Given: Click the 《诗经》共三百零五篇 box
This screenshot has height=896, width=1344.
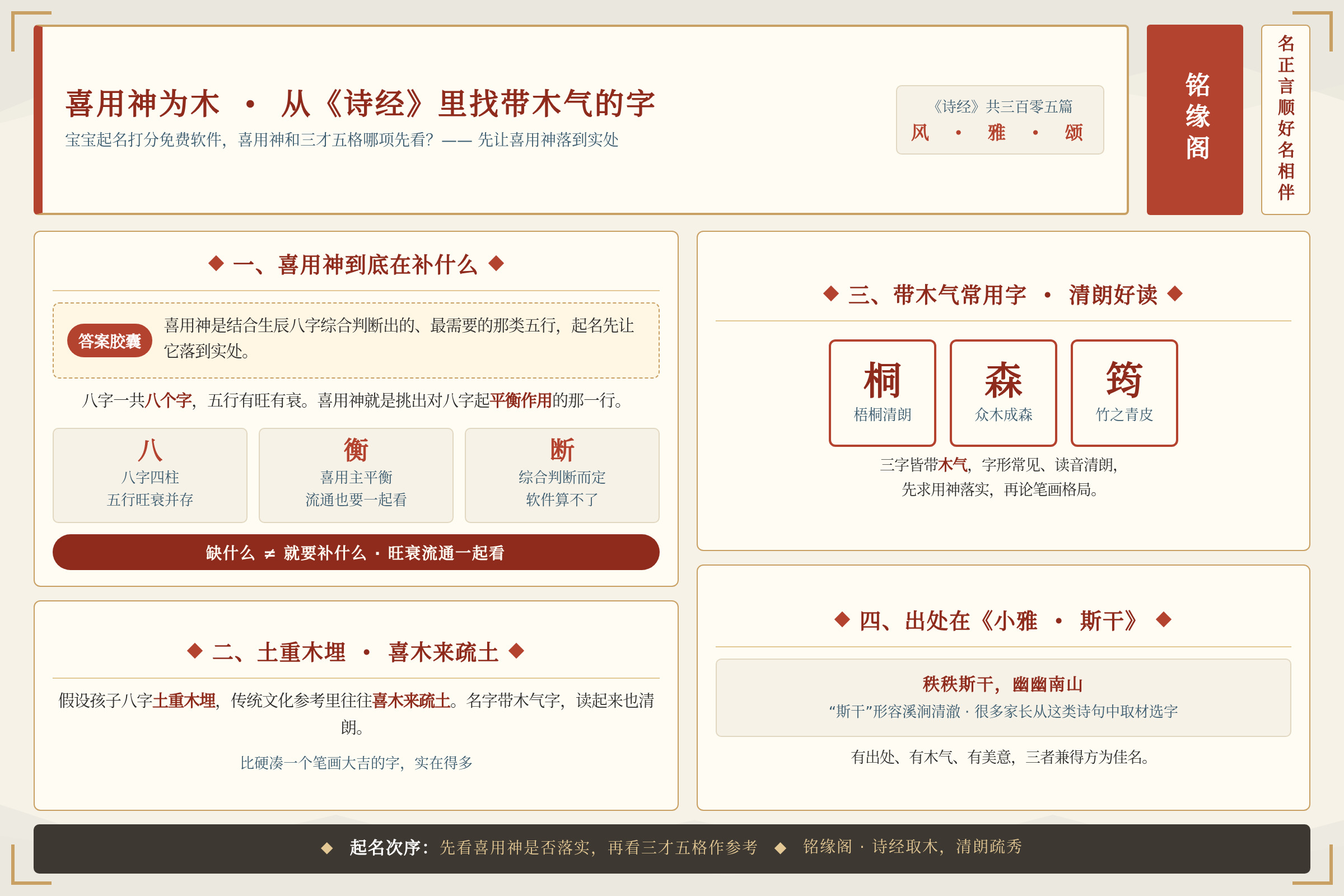Looking at the screenshot, I should (x=1000, y=119).
